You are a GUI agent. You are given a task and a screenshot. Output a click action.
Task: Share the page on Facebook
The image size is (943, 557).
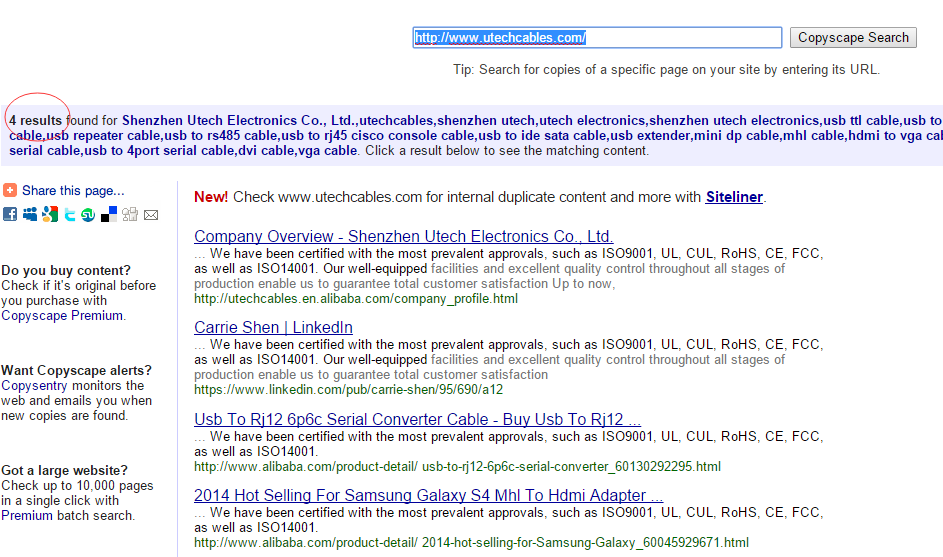tap(10, 214)
